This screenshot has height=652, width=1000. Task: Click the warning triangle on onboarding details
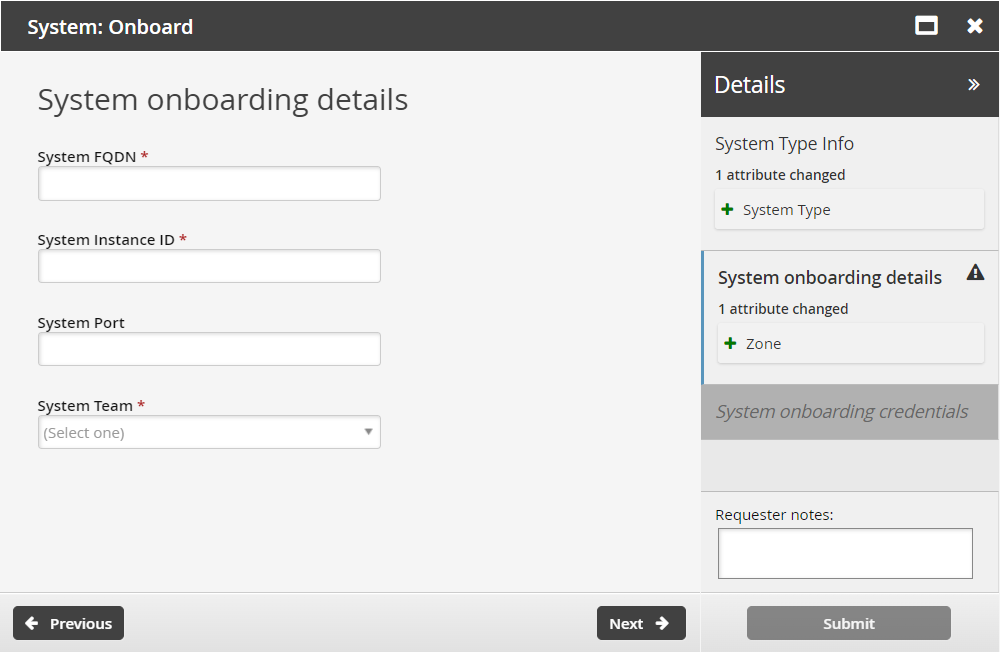[x=975, y=273]
